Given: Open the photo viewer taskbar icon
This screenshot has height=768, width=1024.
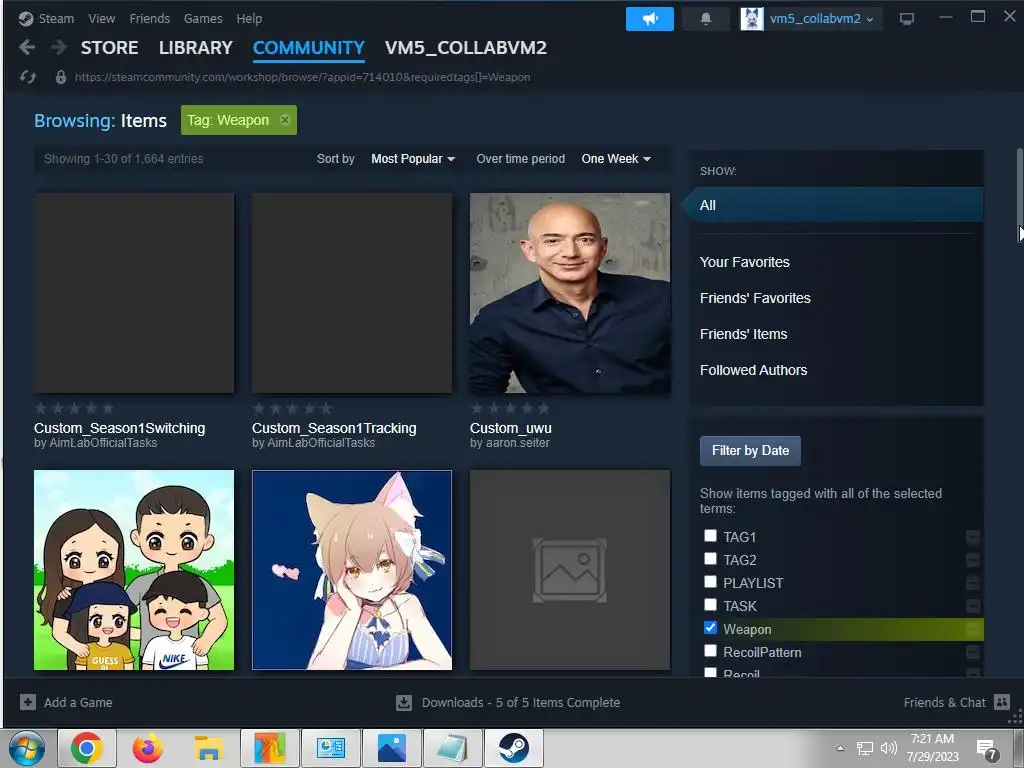Looking at the screenshot, I should 392,748.
